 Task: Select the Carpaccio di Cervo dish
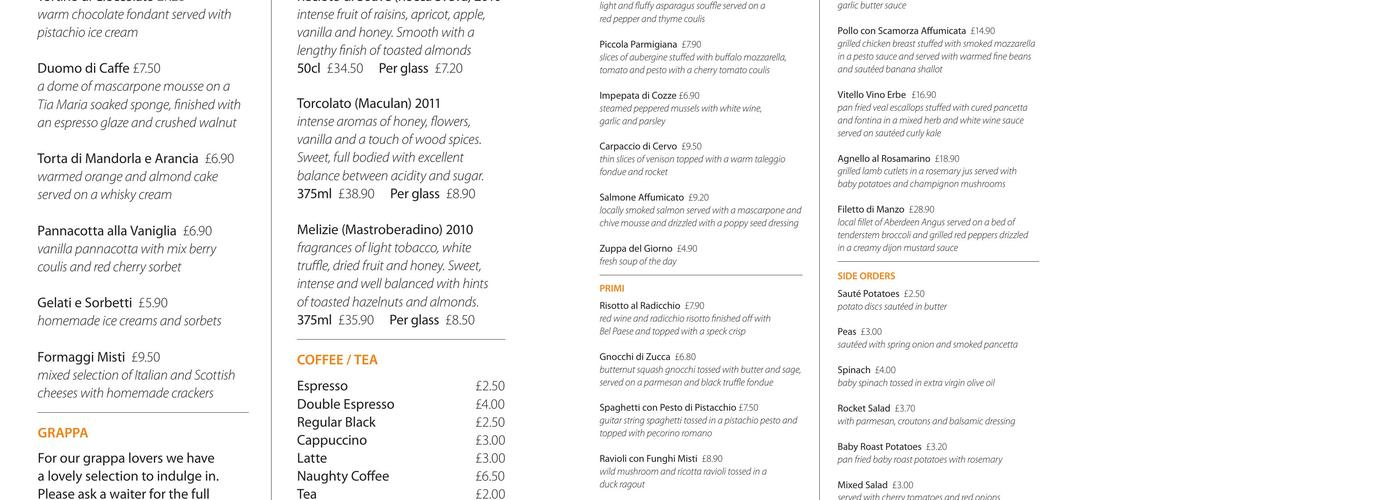(x=638, y=146)
